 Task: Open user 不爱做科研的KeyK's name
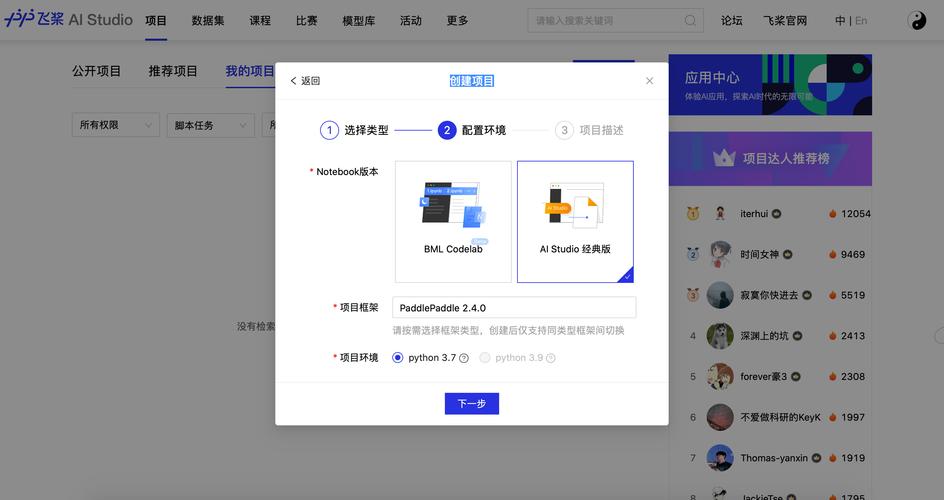pos(780,417)
